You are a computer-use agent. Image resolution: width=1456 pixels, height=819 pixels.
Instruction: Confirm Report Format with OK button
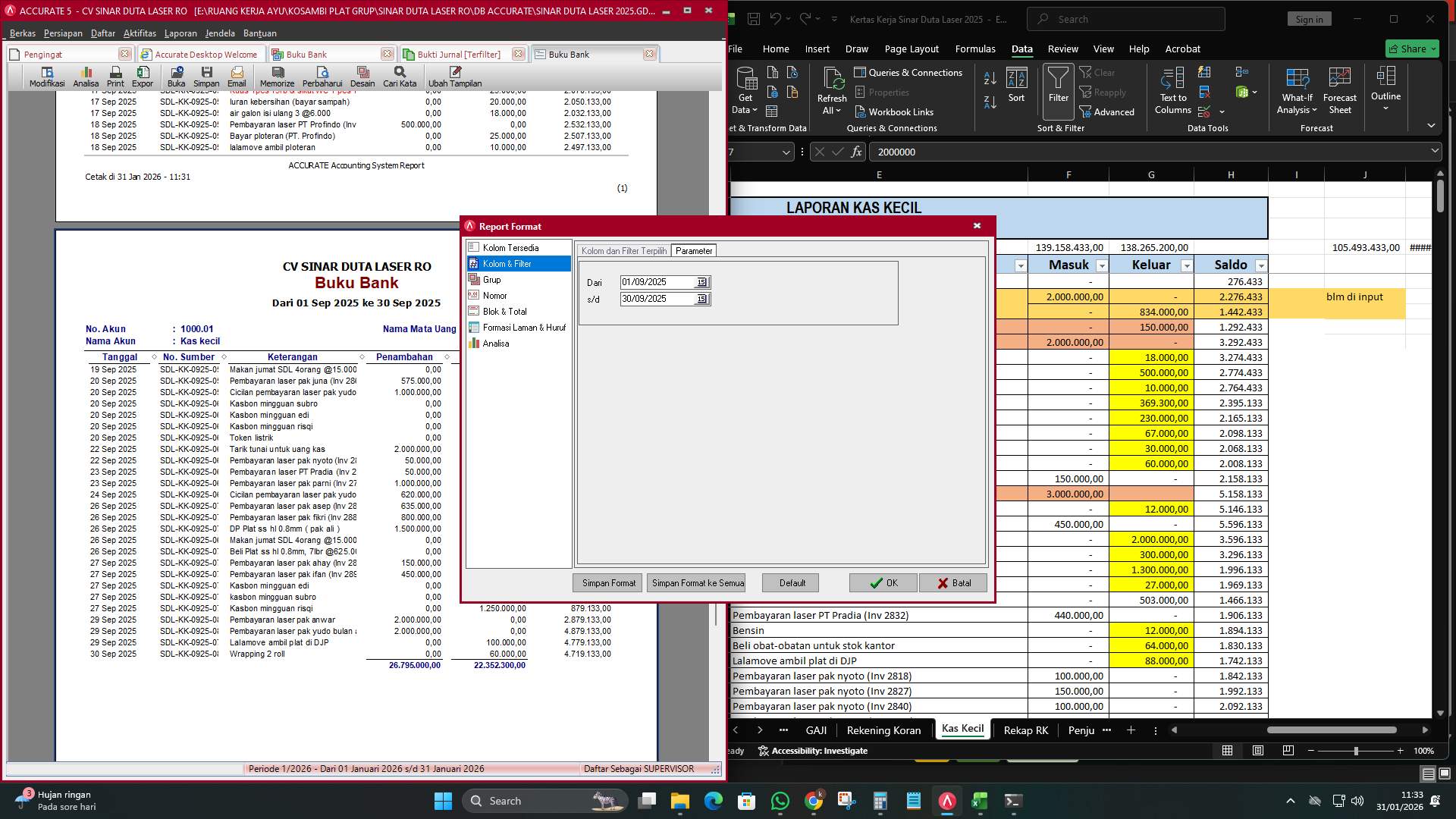[x=882, y=582]
